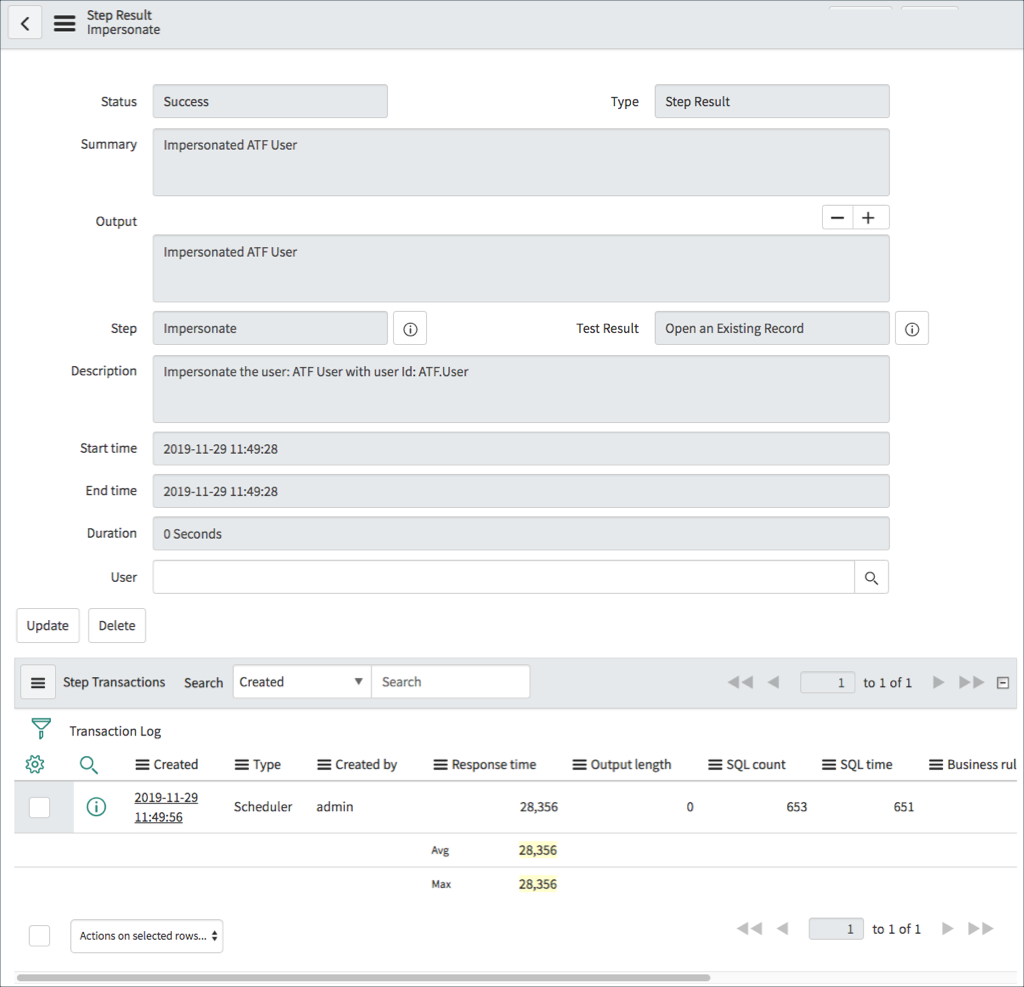
Task: Preview the Test Result reference record
Action: pos(911,328)
